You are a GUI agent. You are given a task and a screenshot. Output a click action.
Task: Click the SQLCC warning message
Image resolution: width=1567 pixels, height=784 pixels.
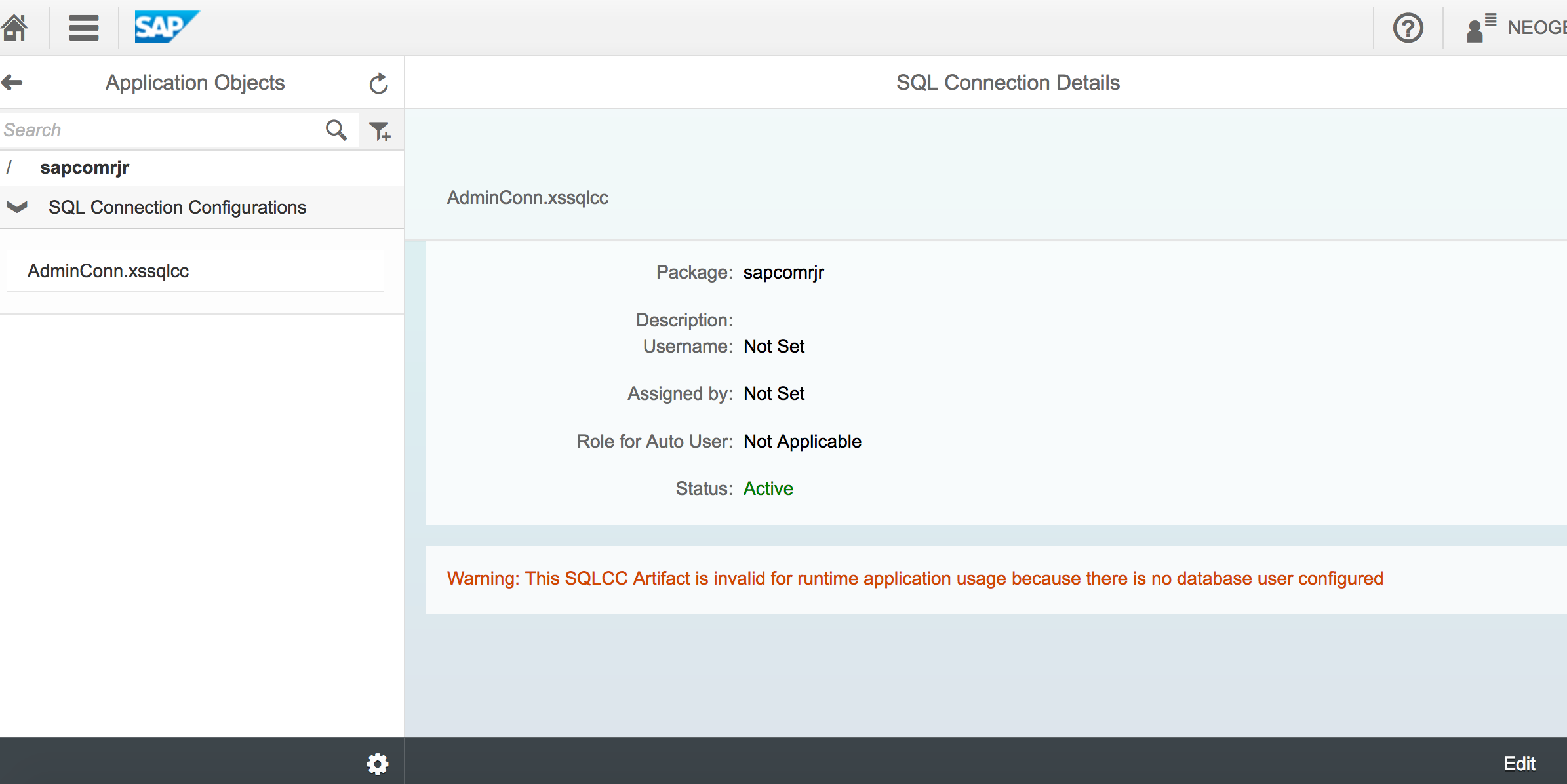click(915, 578)
